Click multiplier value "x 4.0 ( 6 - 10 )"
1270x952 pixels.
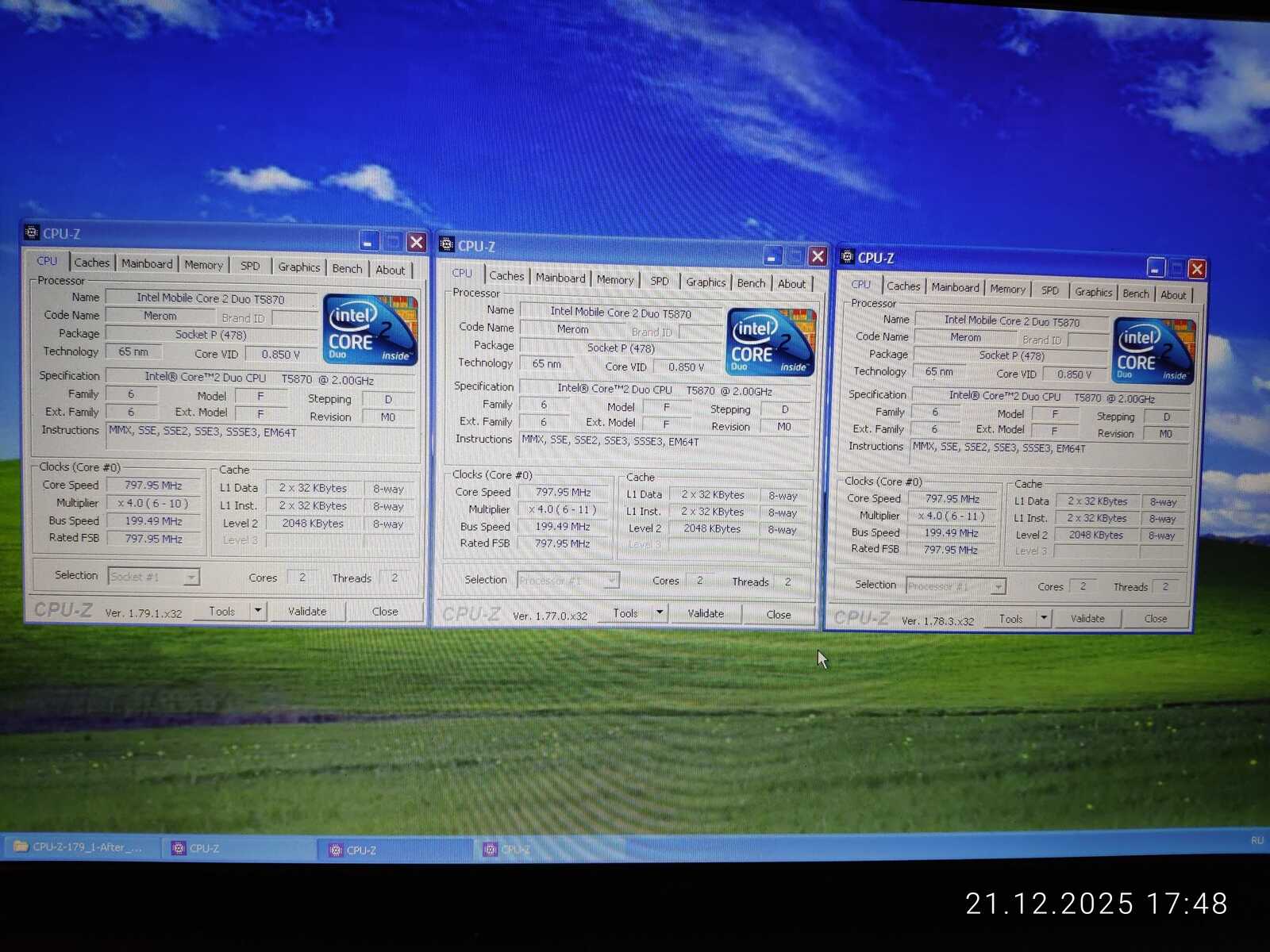152,503
